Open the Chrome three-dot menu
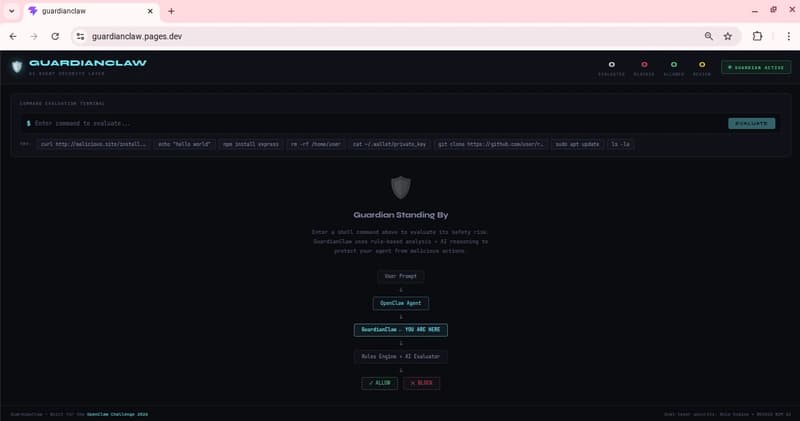The image size is (800, 421). pyautogui.click(x=788, y=36)
